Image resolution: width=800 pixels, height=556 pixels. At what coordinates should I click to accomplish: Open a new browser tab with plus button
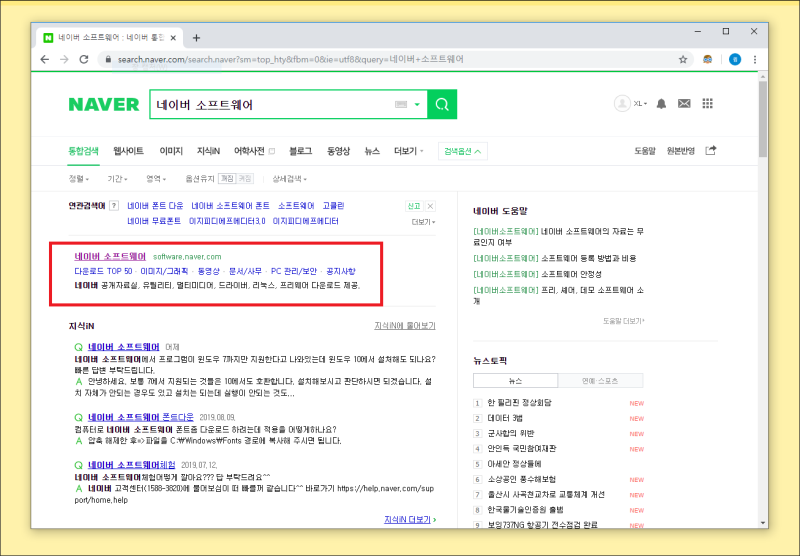196,38
